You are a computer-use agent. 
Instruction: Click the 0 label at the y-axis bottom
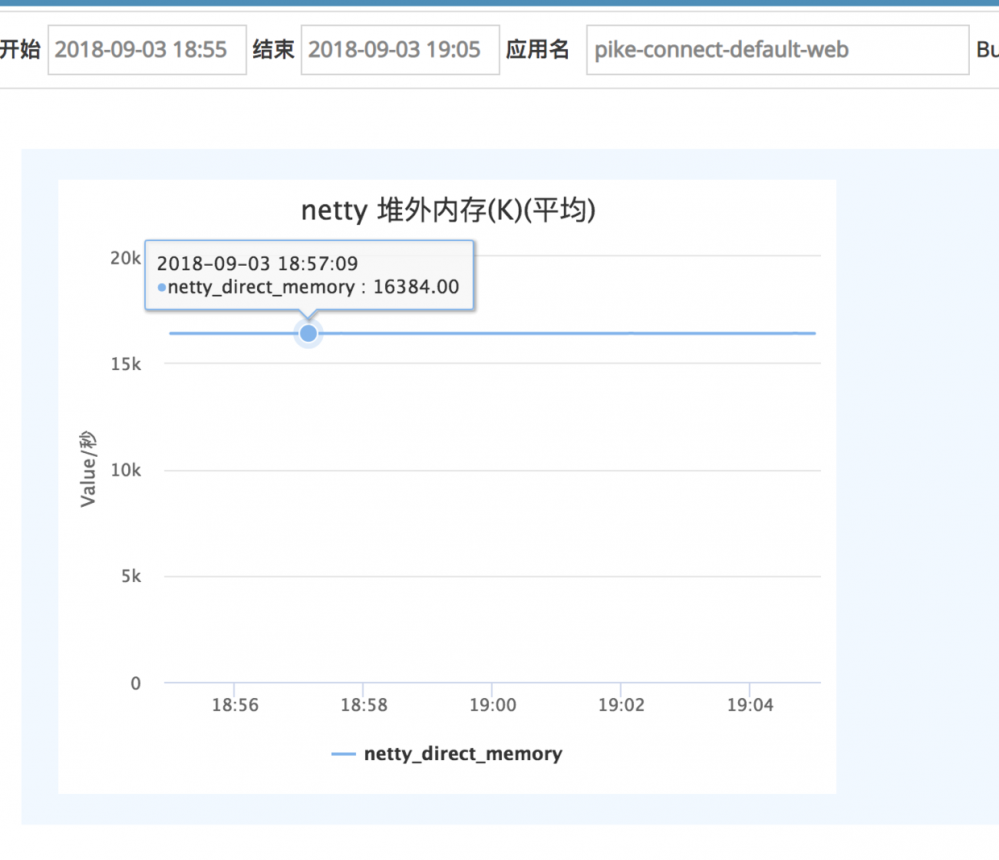[x=135, y=684]
